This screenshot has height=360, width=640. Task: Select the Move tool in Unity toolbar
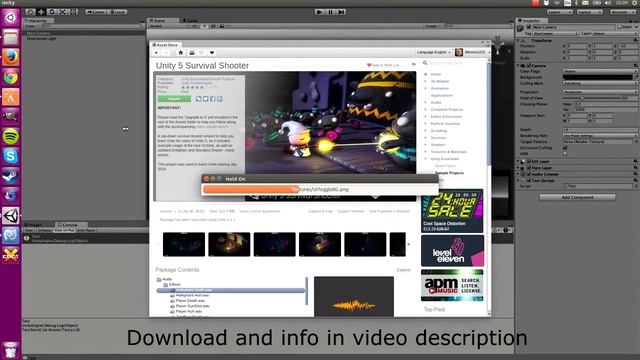point(41,12)
